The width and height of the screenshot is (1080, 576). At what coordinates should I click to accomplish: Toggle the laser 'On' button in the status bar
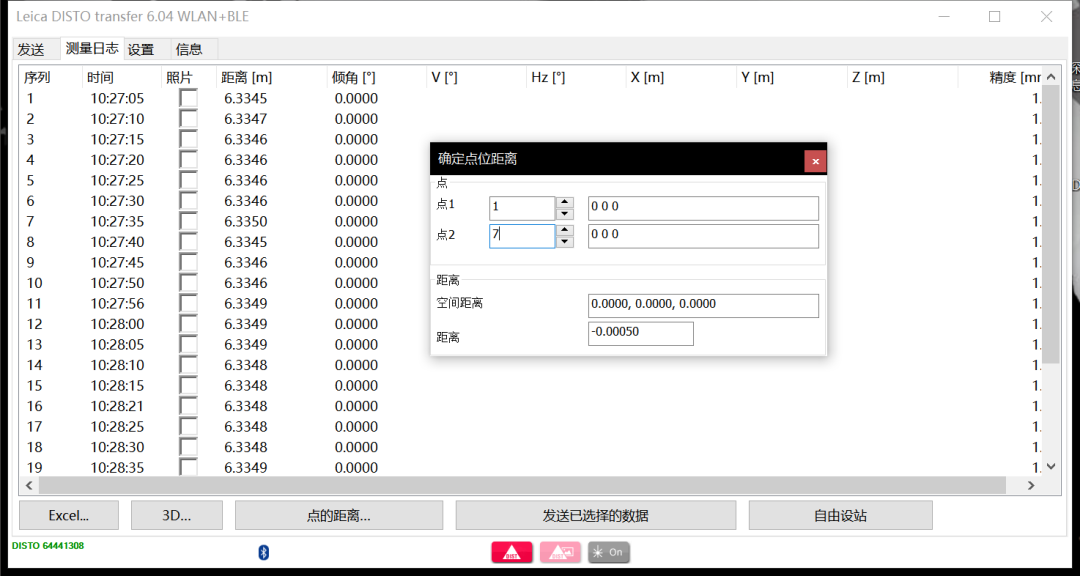tap(608, 551)
